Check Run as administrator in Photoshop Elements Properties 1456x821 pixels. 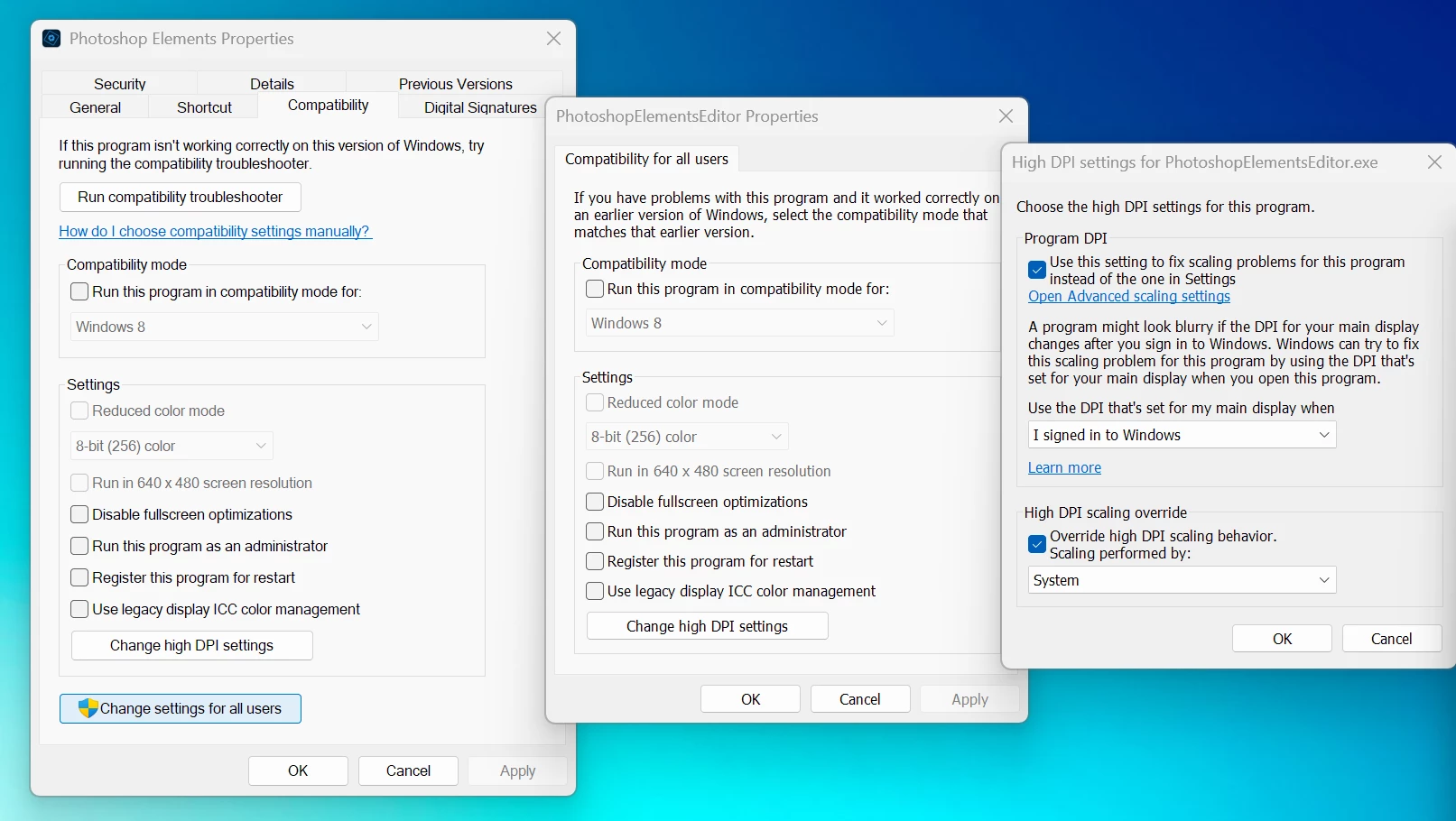[x=79, y=546]
